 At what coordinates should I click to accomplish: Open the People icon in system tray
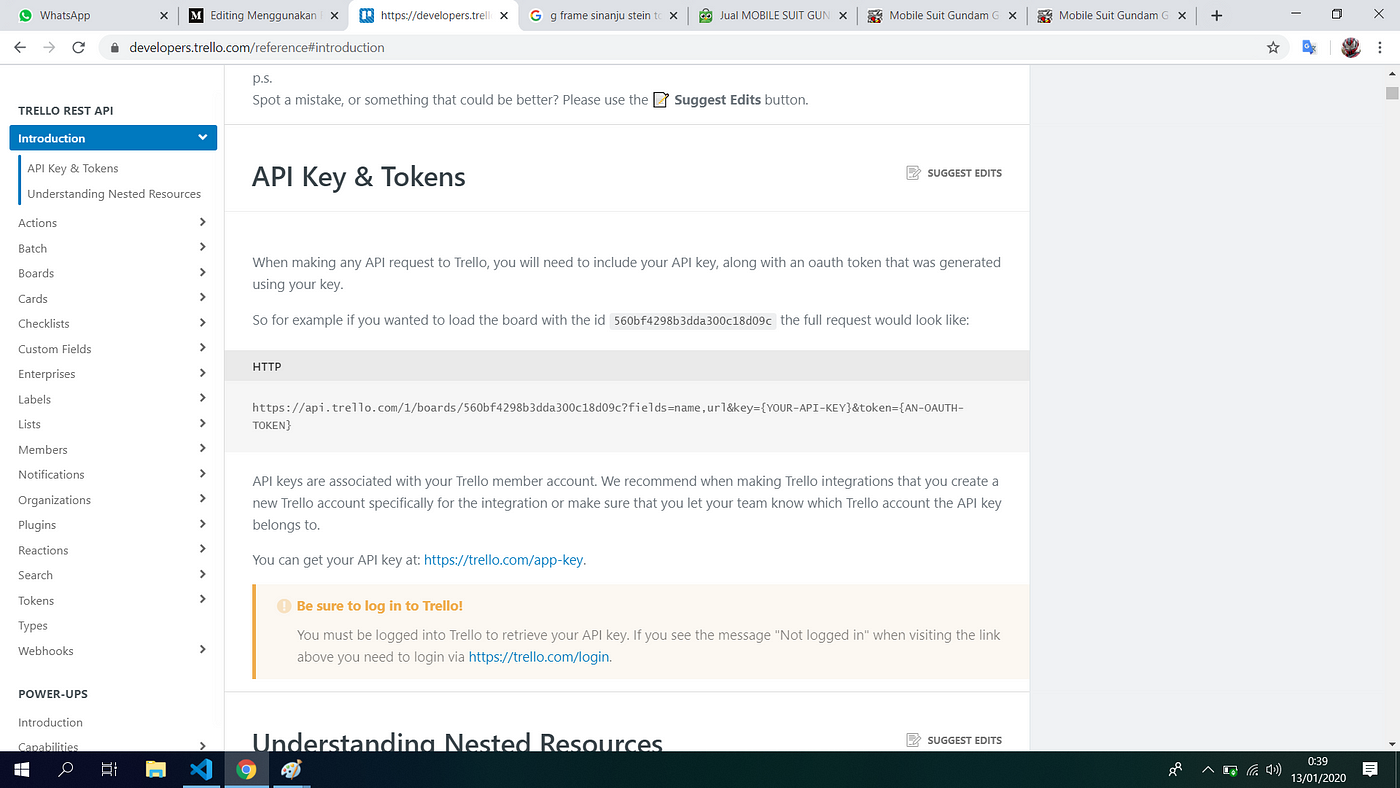[1175, 770]
